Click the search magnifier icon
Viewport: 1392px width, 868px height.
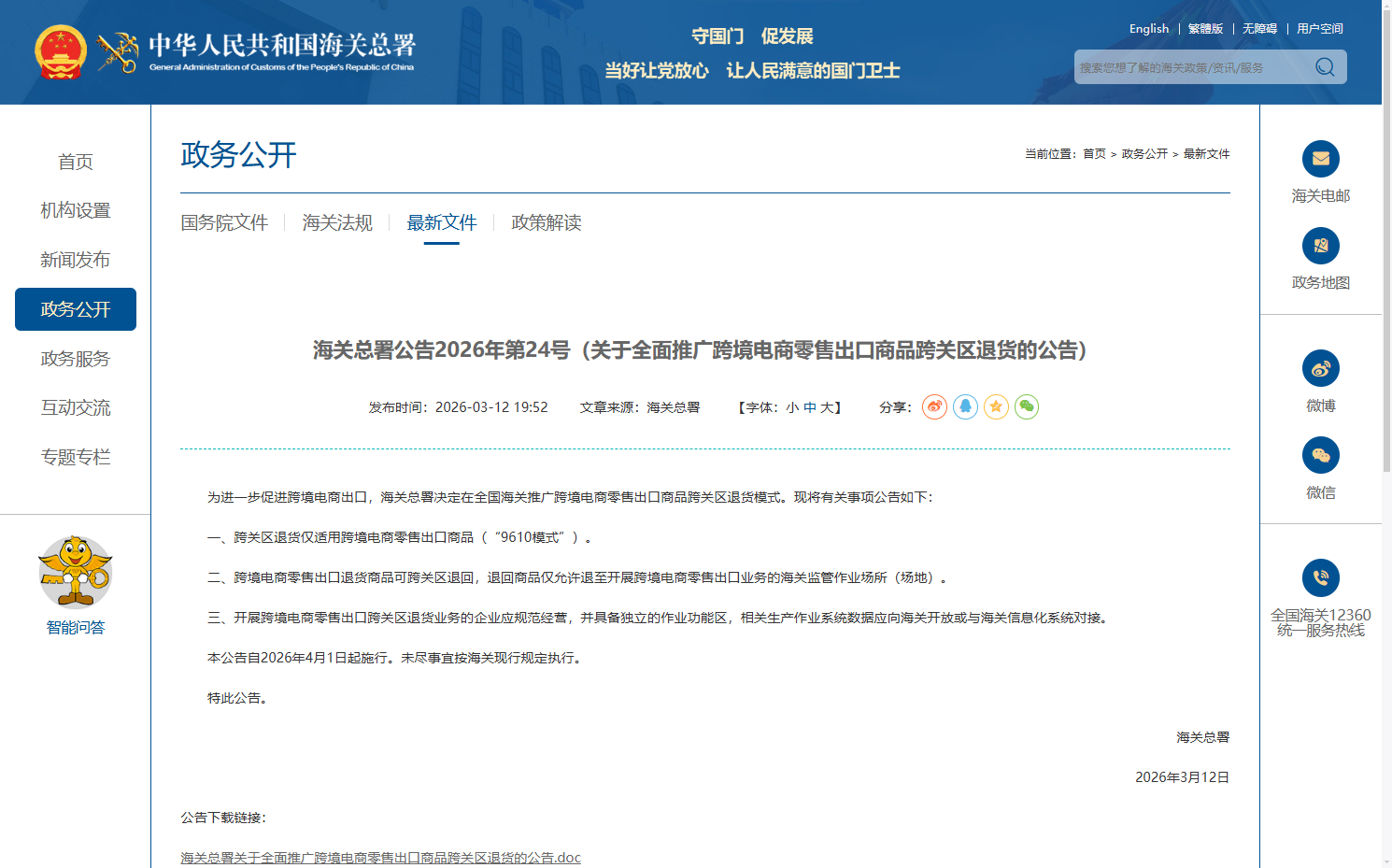tap(1324, 67)
